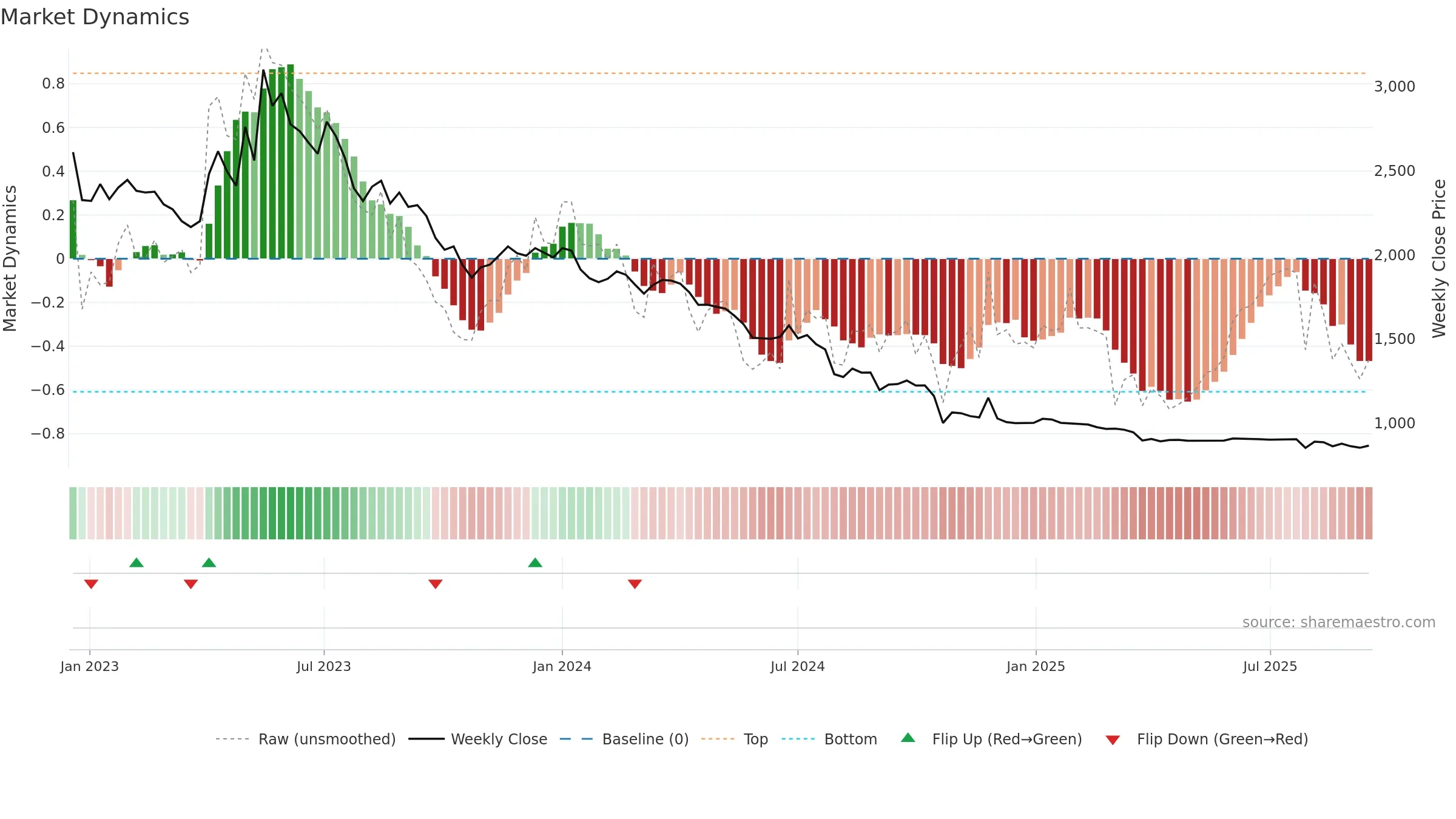This screenshot has width=1456, height=819.
Task: Click the 2,000 right axis tick label
Action: (1395, 255)
